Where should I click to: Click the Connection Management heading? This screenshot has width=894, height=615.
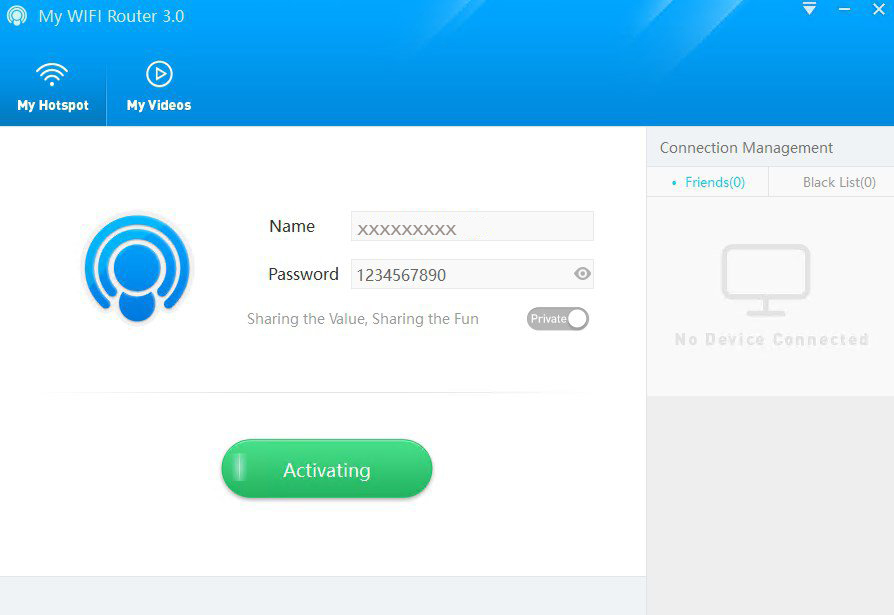(x=746, y=148)
